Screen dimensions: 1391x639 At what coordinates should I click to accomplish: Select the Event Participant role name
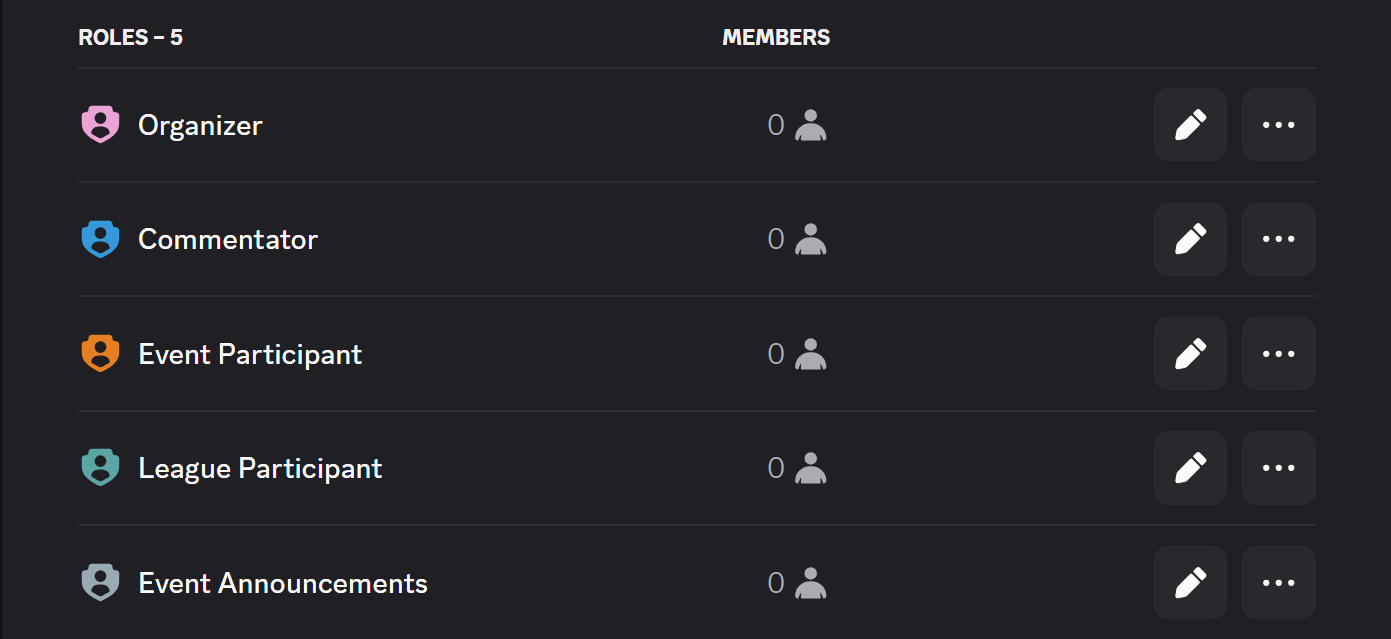pos(250,354)
